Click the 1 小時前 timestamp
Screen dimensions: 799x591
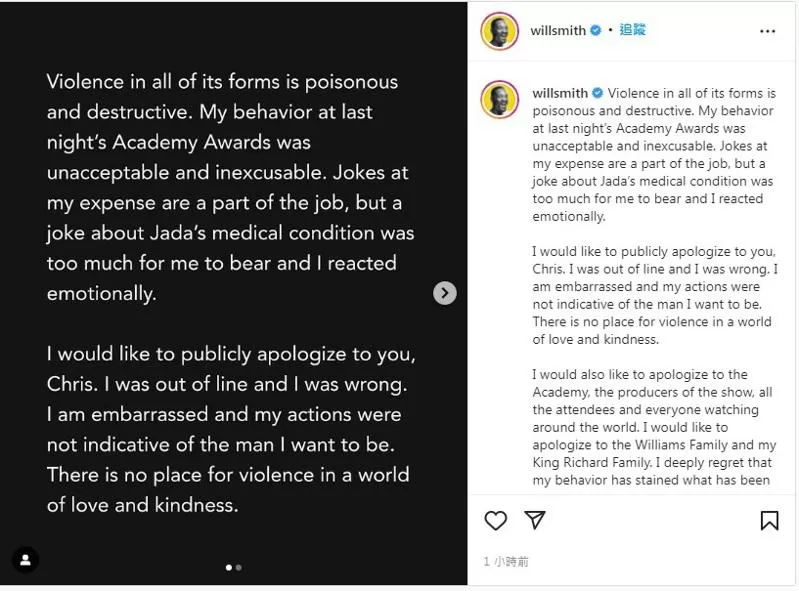pos(506,561)
